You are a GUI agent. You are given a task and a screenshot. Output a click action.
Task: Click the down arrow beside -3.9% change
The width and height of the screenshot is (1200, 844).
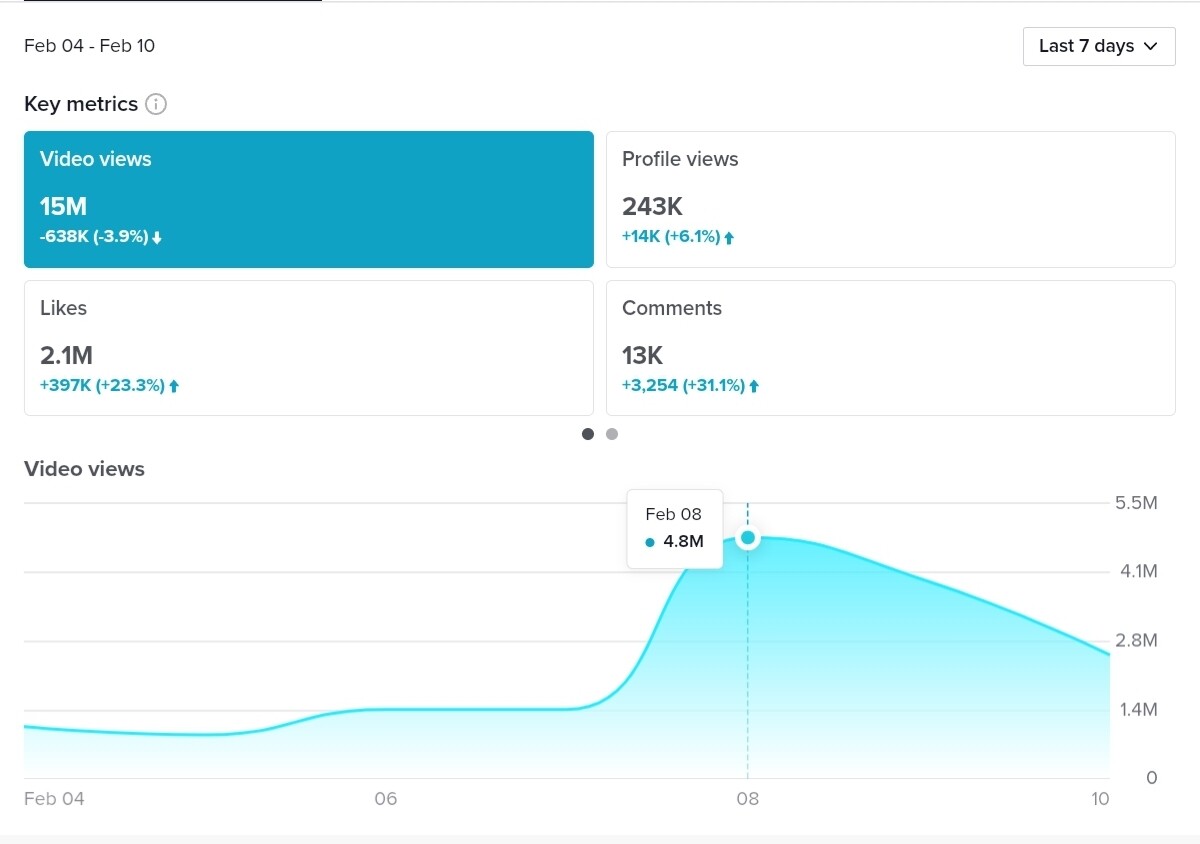tap(157, 238)
